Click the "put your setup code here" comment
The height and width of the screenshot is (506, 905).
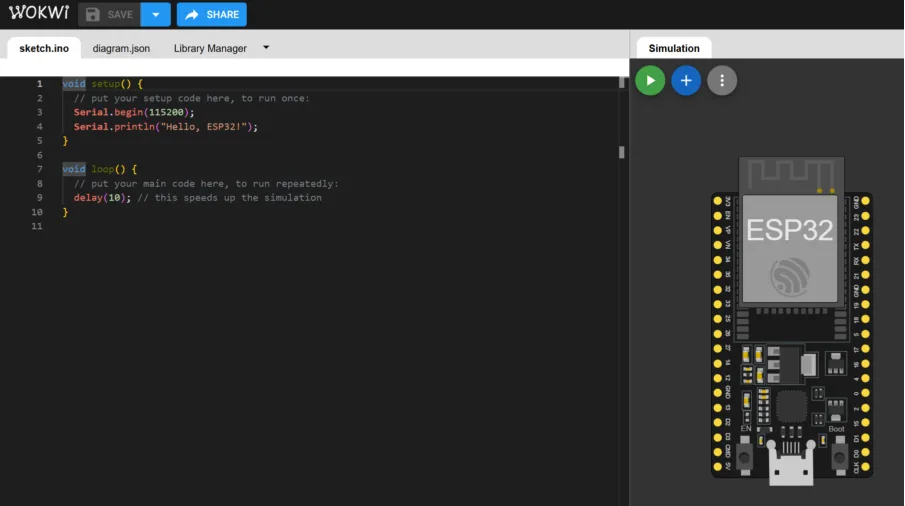pyautogui.click(x=192, y=98)
